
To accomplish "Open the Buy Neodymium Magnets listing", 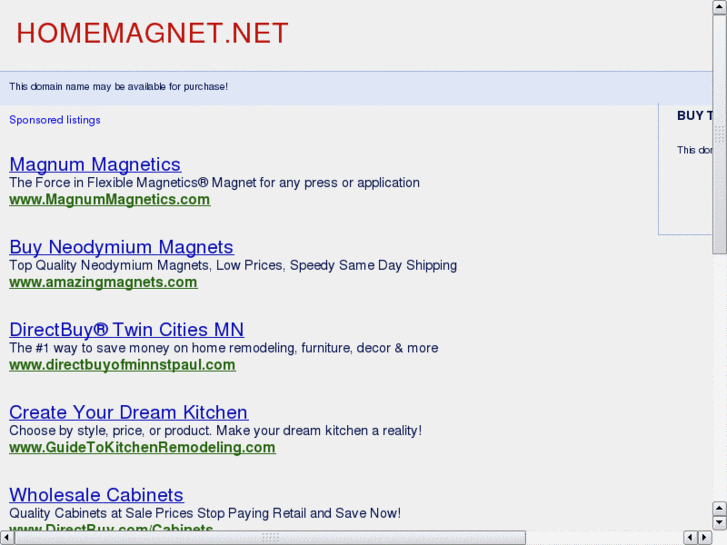I will [121, 247].
